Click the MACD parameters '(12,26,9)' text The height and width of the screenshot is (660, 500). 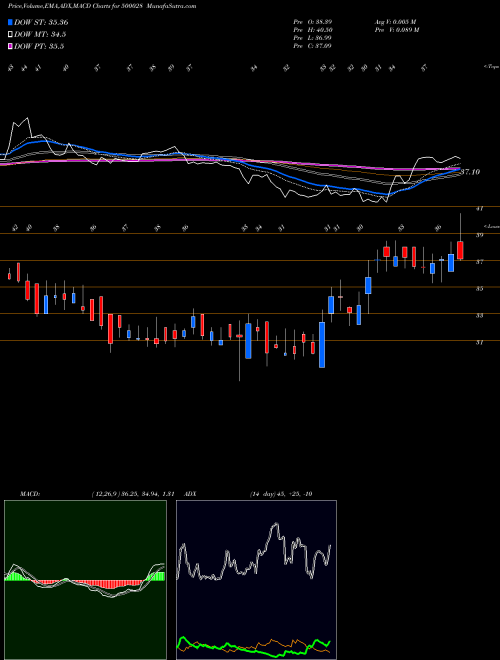(x=105, y=494)
